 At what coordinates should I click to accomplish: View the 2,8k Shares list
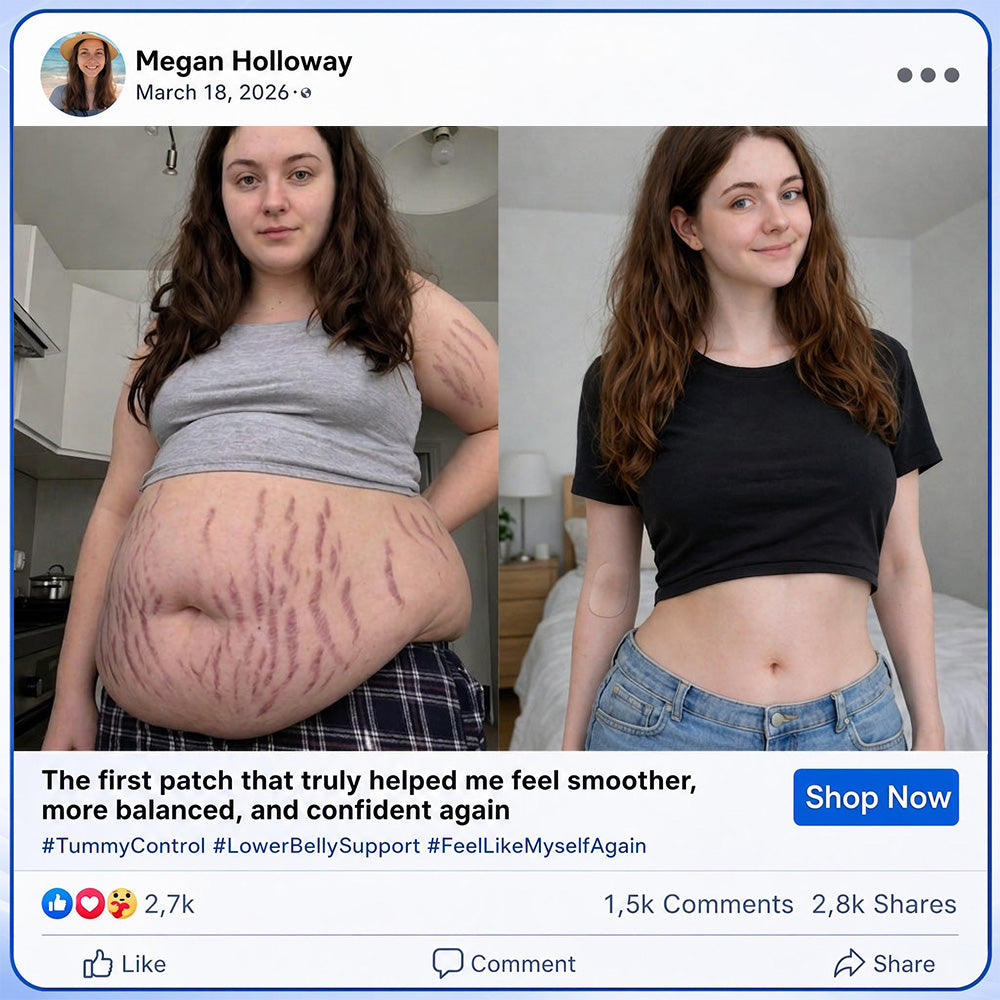click(x=884, y=904)
